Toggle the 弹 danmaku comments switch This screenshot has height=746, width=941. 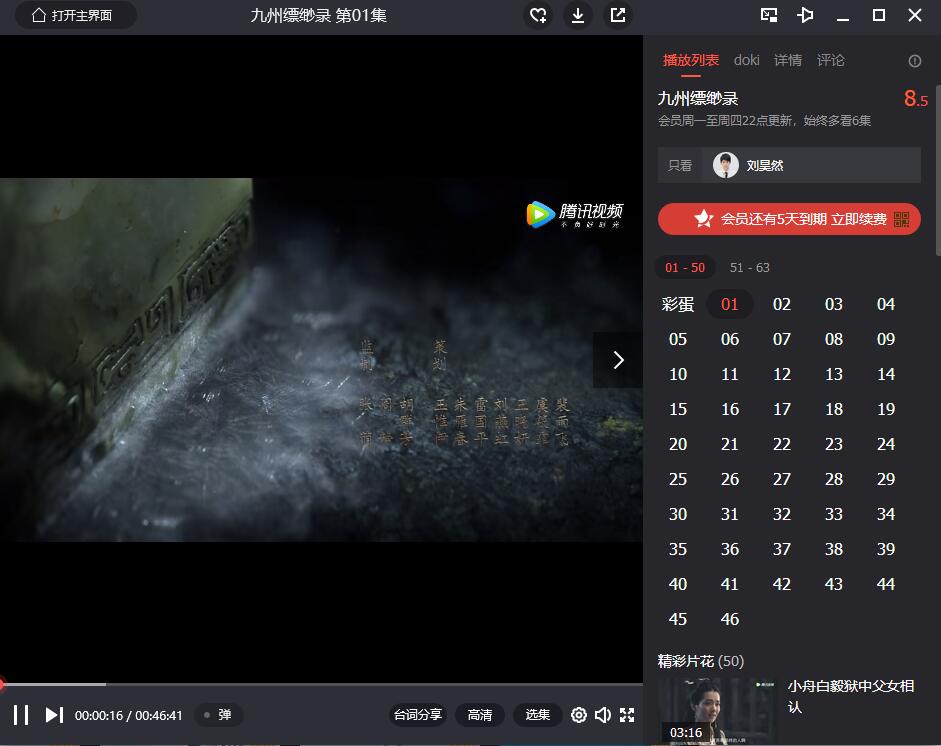point(218,715)
